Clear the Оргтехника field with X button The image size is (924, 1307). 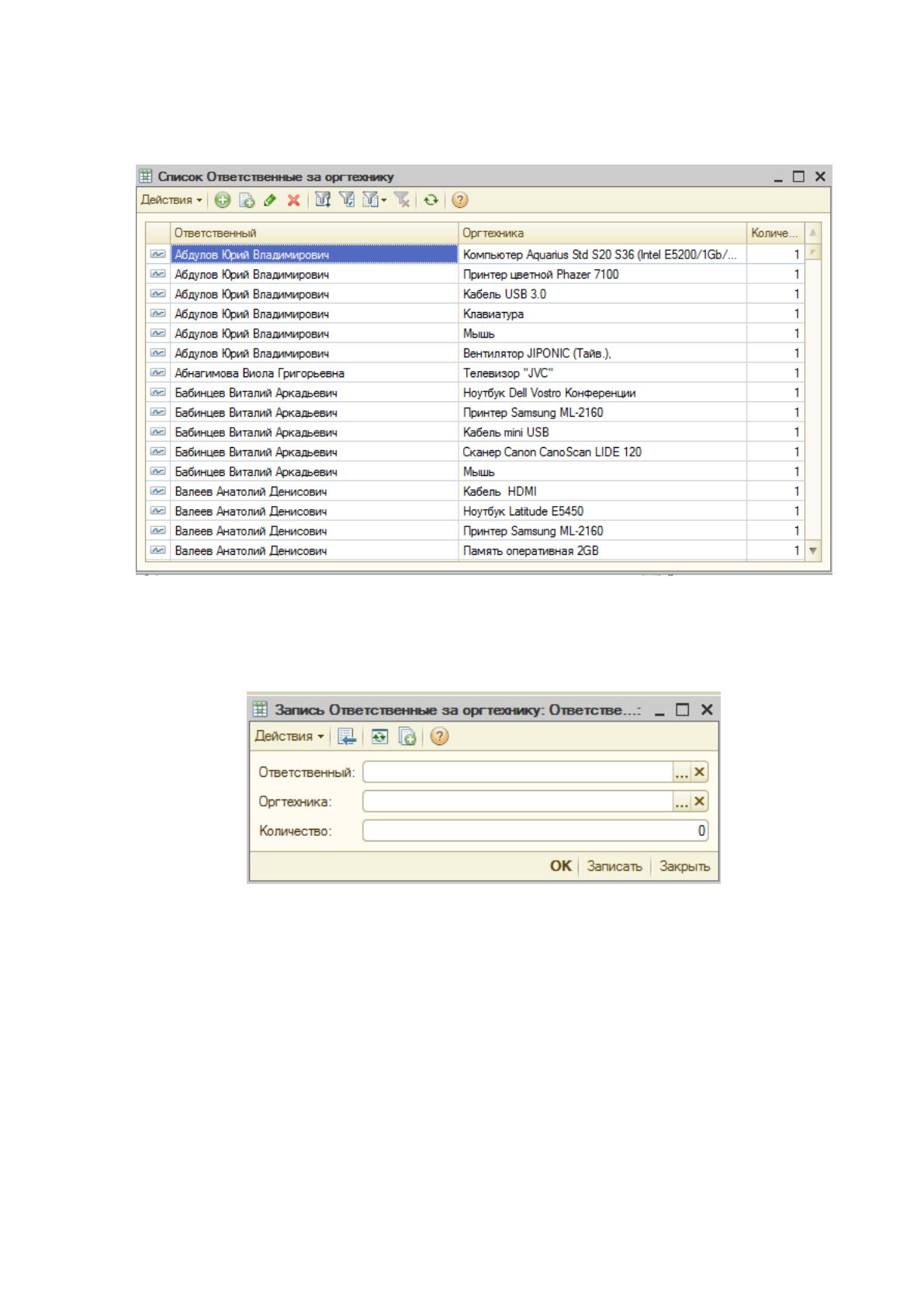[x=699, y=802]
